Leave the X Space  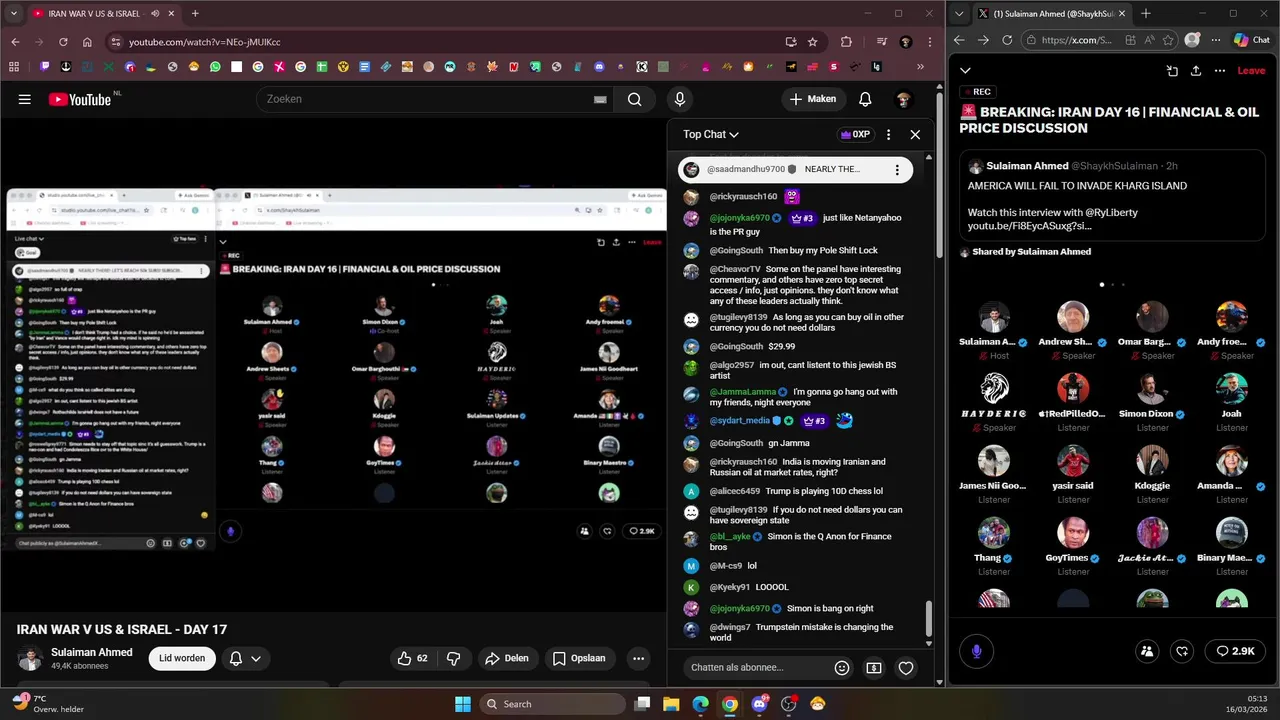click(x=1251, y=71)
